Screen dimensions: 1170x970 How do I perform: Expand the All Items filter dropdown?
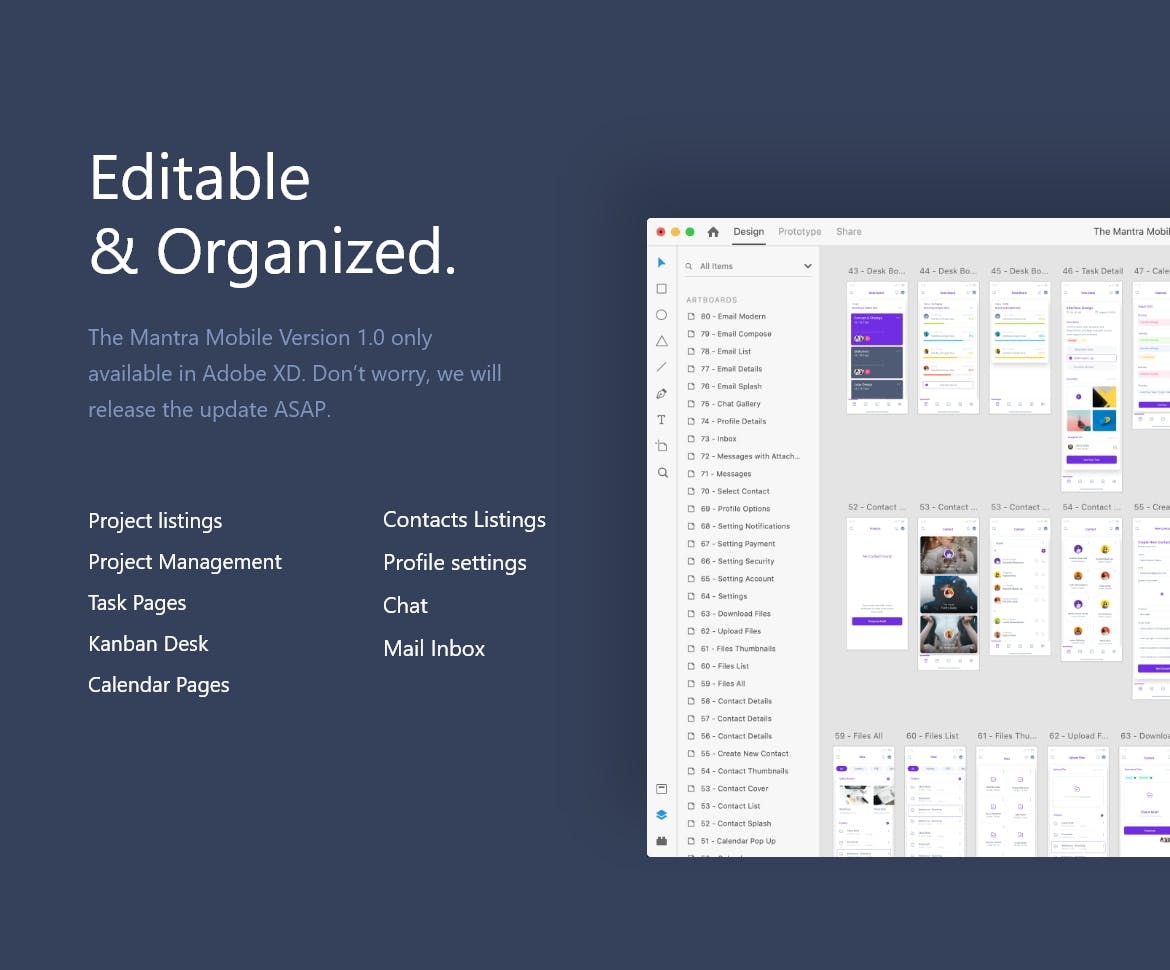807,266
